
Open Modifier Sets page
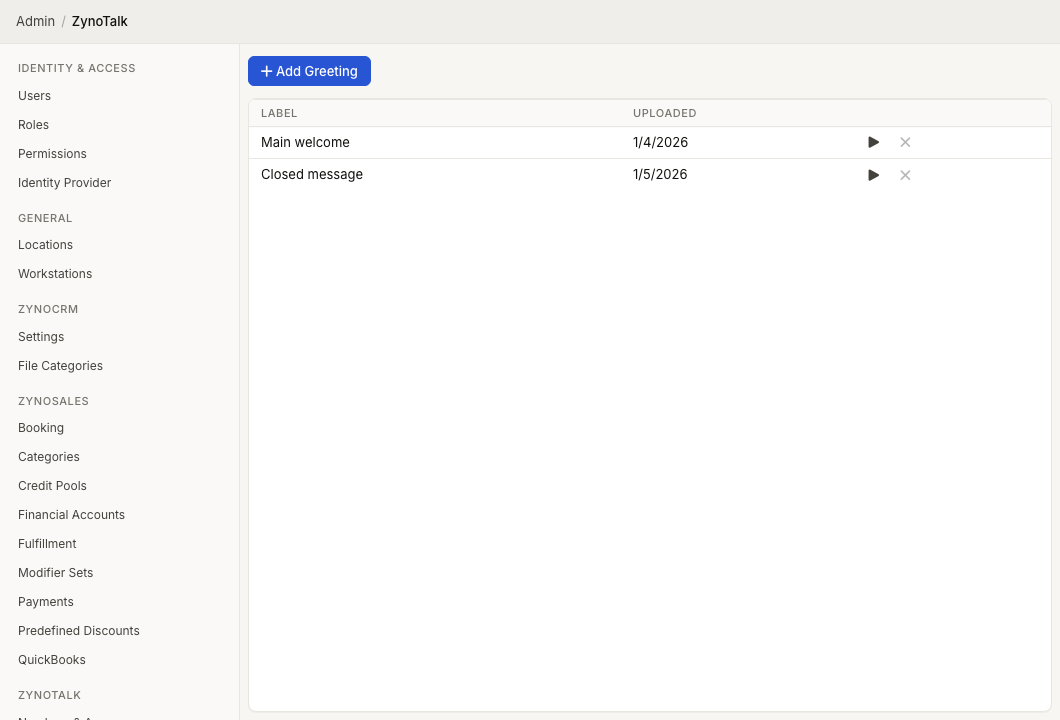point(55,573)
